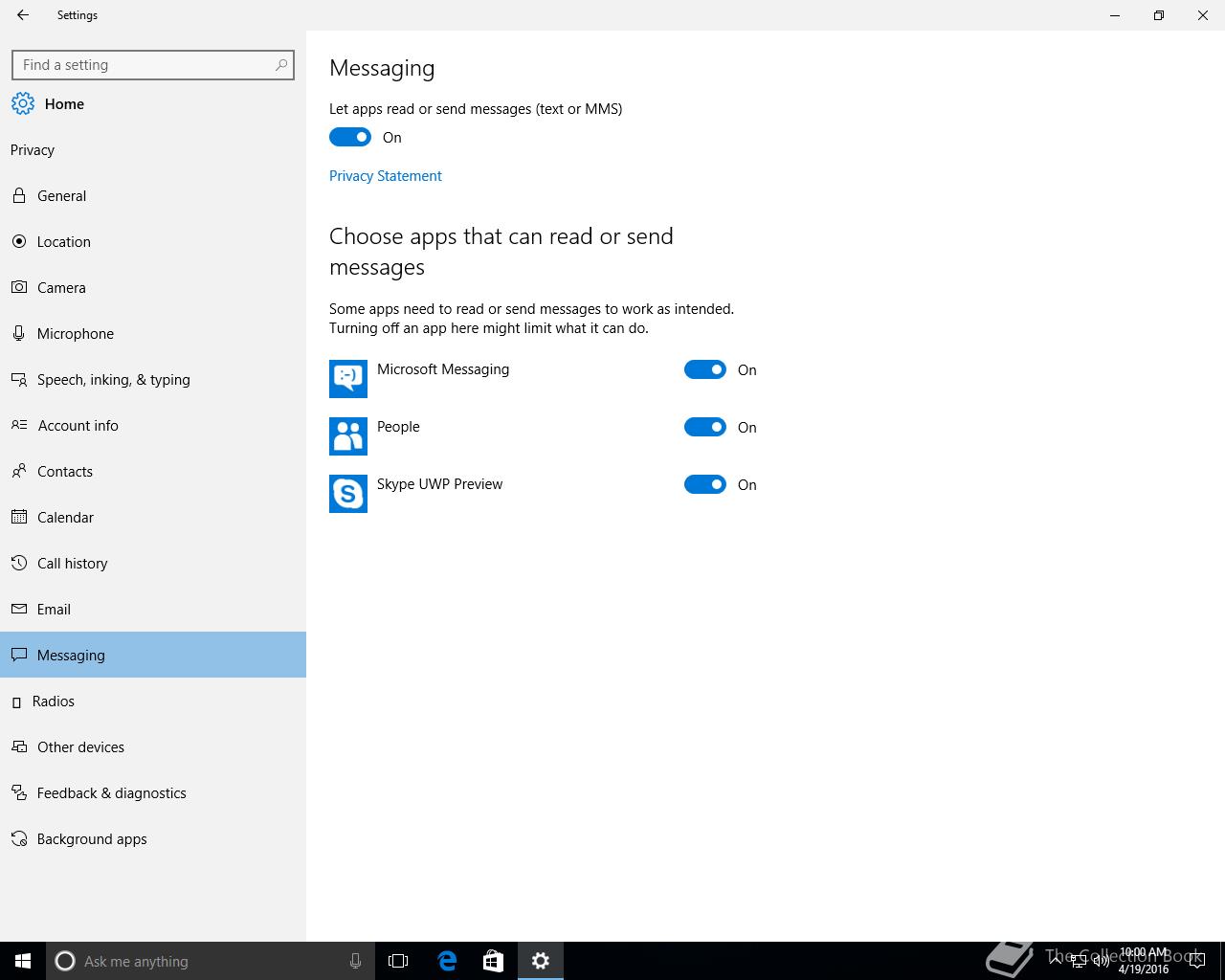Click the Cortana microphone icon
The image size is (1225, 980).
355,961
